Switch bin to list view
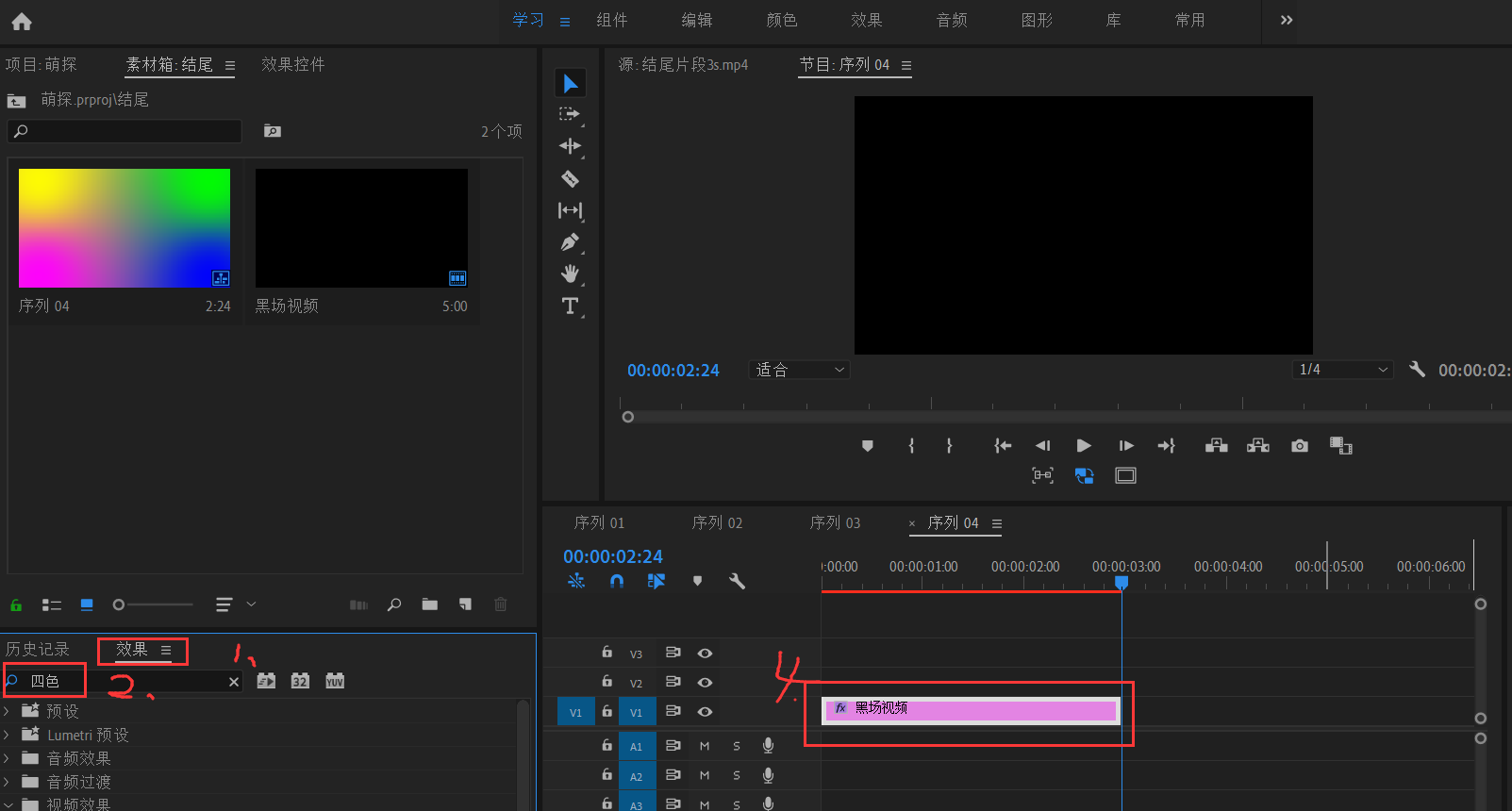Screen dimensions: 1512x811 point(52,604)
